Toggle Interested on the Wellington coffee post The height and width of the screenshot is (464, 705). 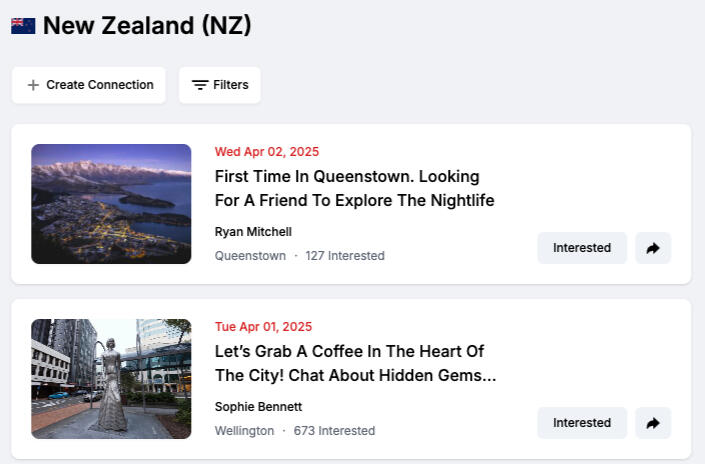[x=581, y=423]
